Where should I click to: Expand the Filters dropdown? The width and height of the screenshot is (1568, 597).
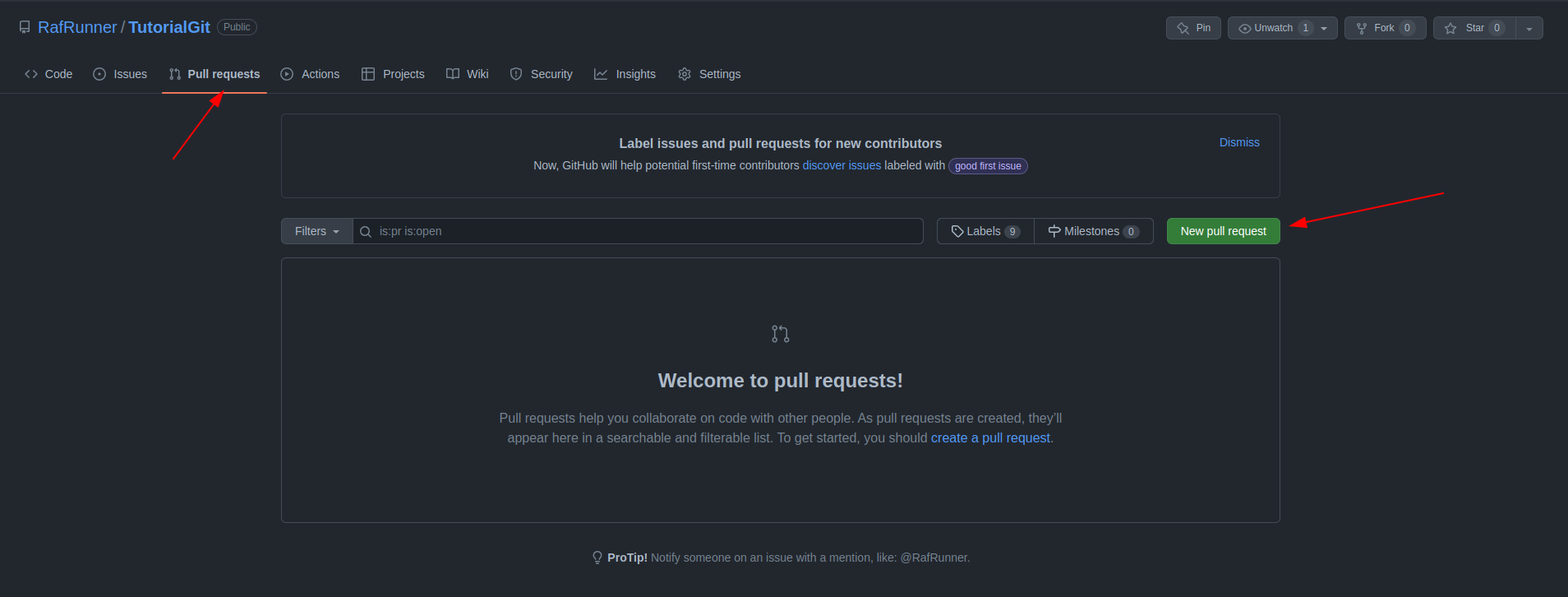pos(317,231)
